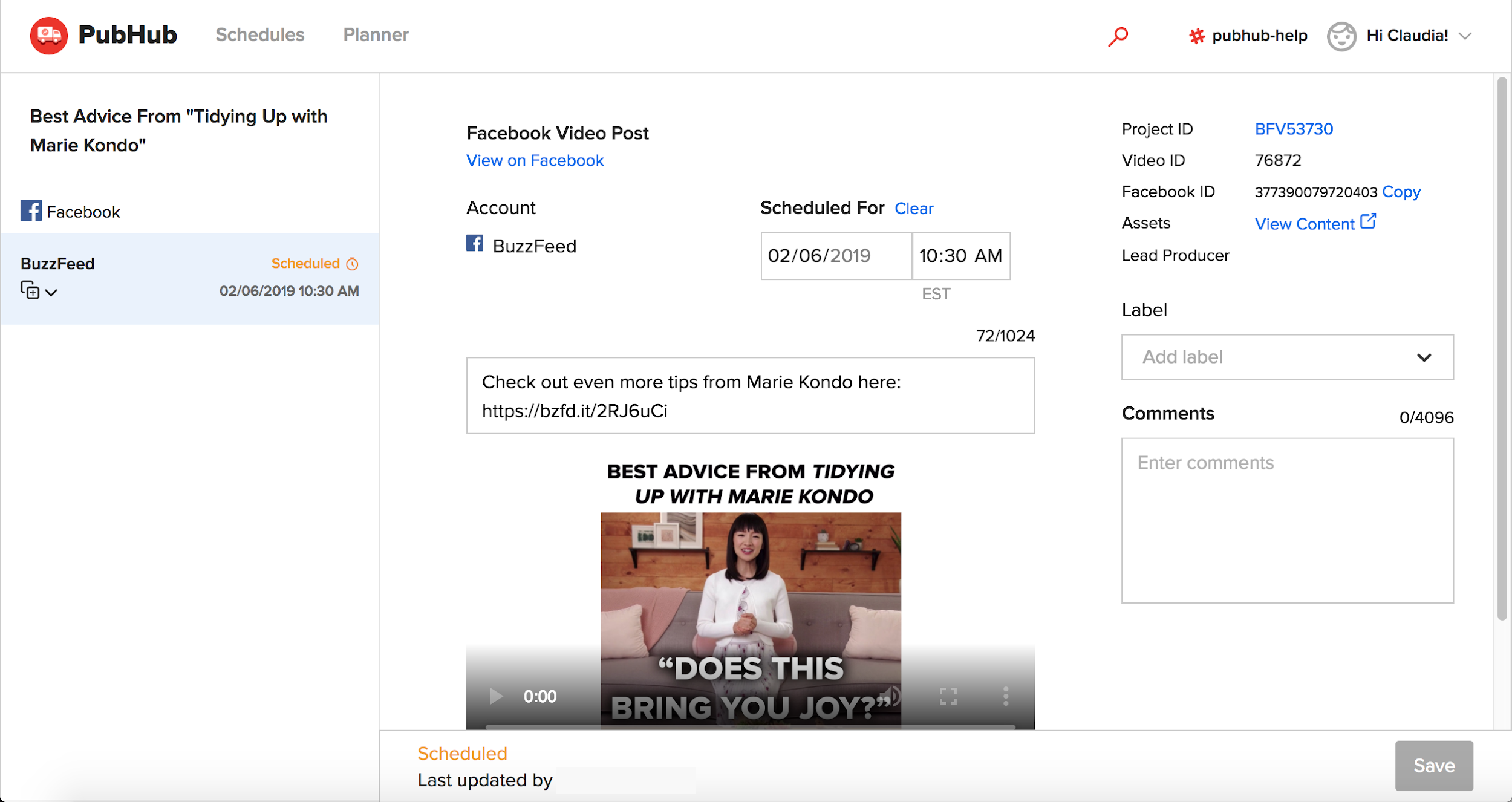Click the 72/1024 character counter

click(x=1005, y=336)
